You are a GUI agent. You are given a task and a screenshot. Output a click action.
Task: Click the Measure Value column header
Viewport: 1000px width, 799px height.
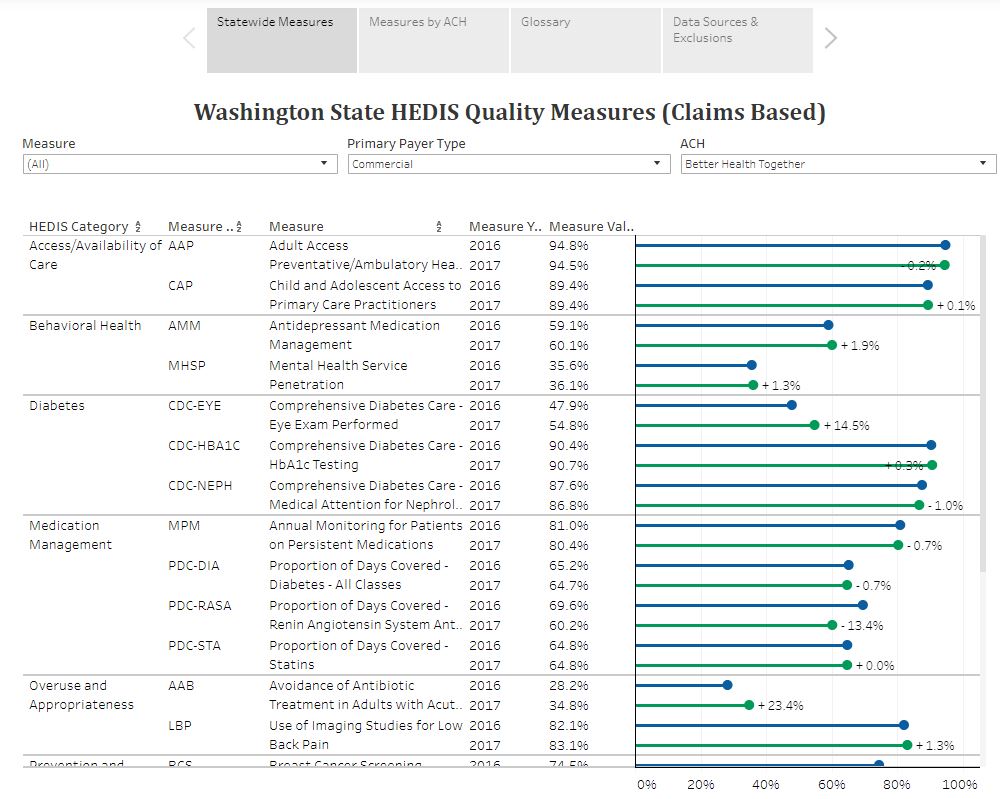tap(591, 227)
